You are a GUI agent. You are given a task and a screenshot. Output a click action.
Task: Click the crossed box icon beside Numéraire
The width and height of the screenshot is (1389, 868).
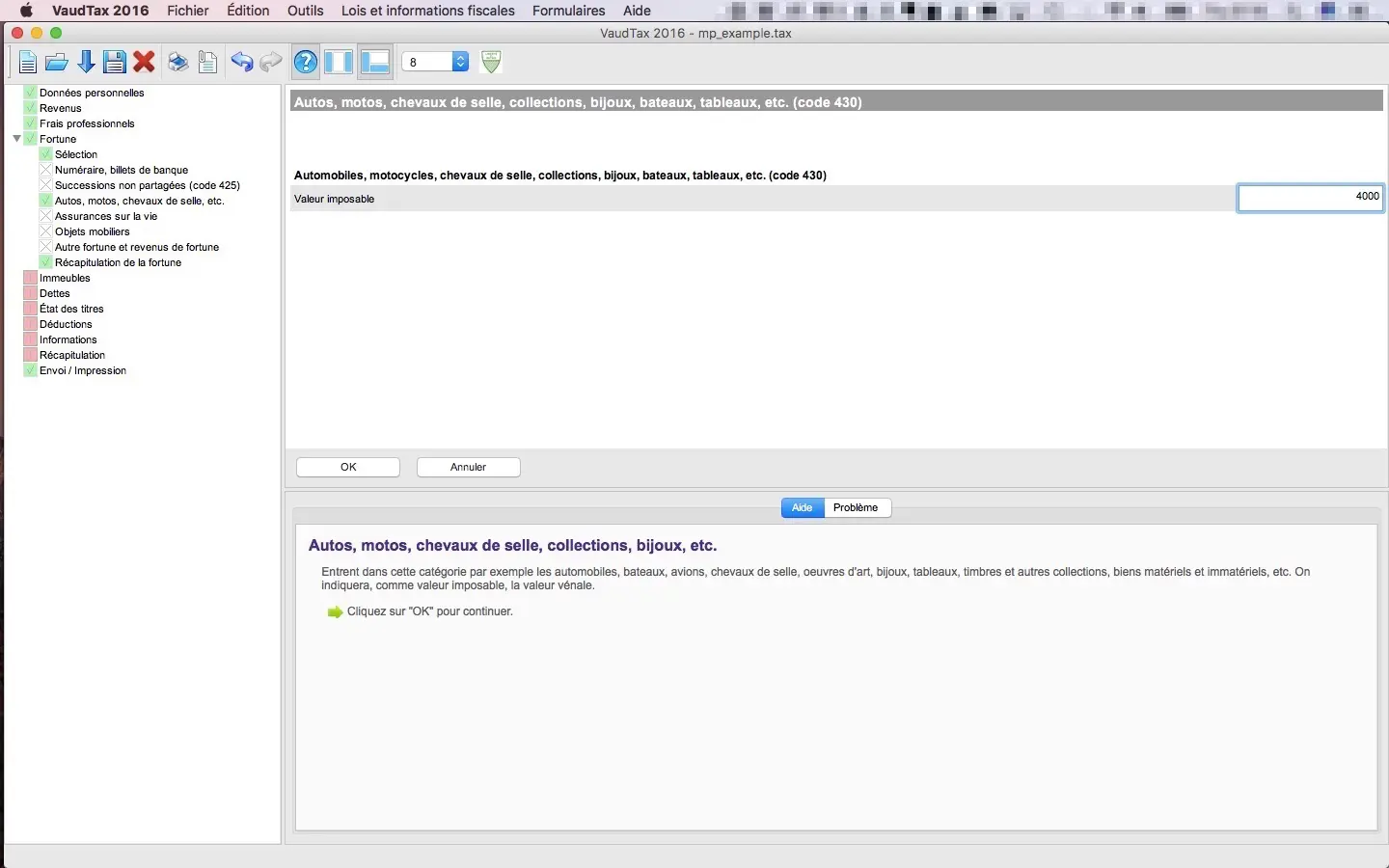coord(45,170)
